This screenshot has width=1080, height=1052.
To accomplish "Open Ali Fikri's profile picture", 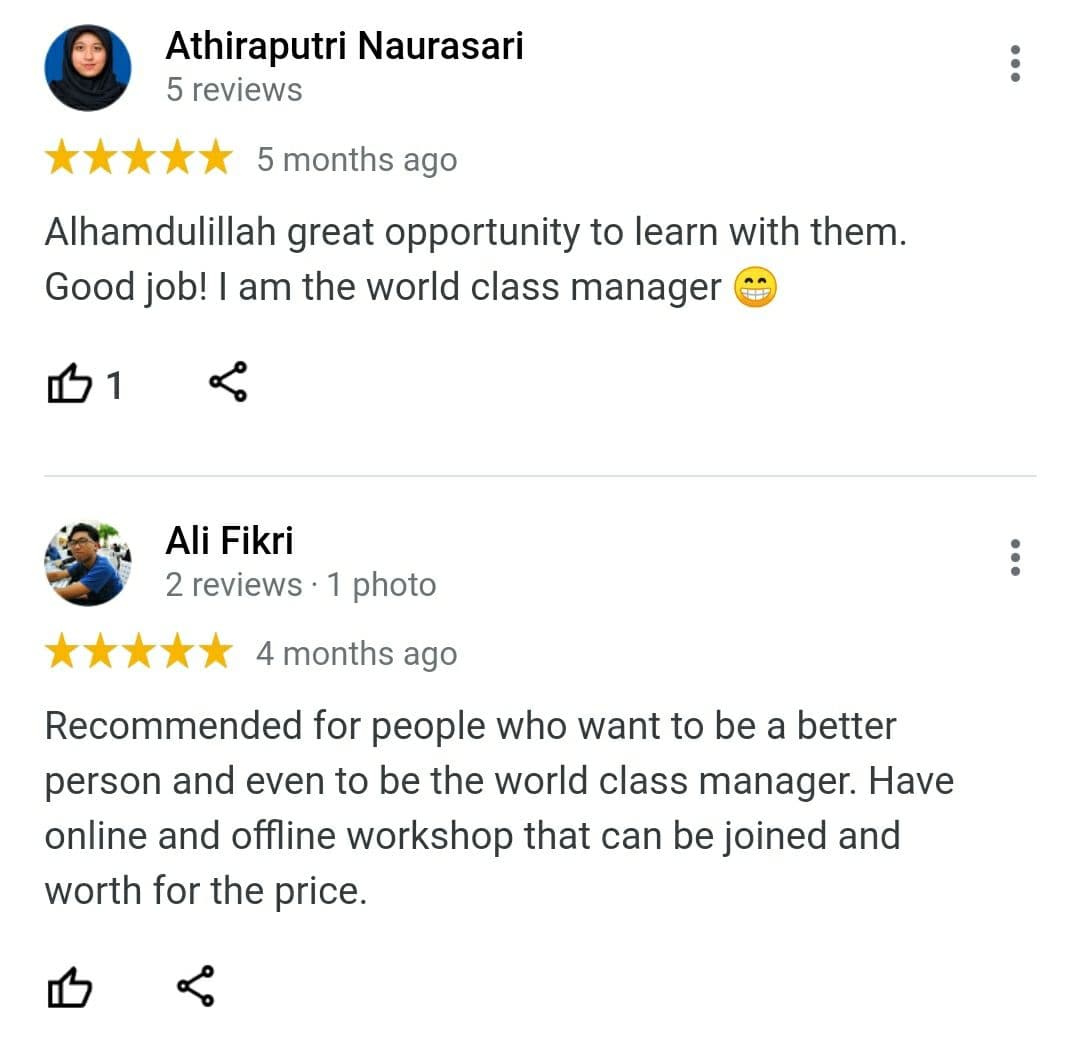I will point(87,563).
